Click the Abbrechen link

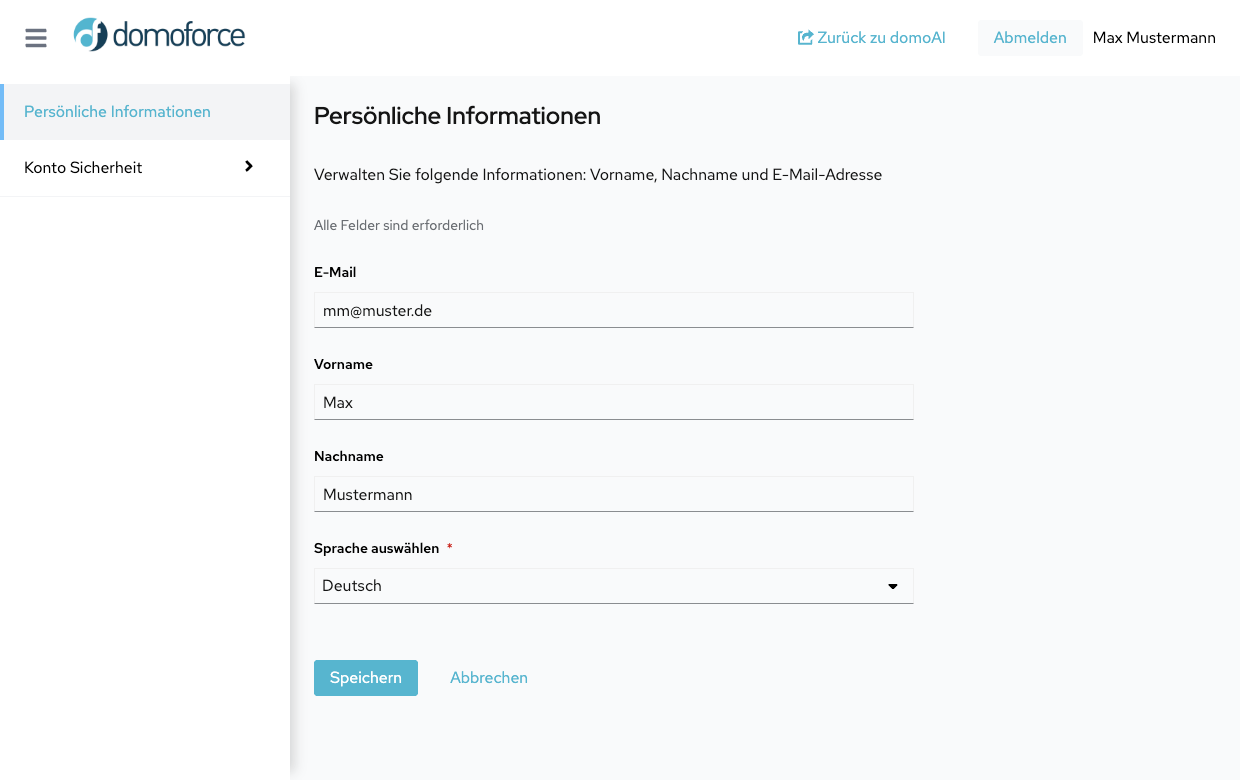[488, 677]
